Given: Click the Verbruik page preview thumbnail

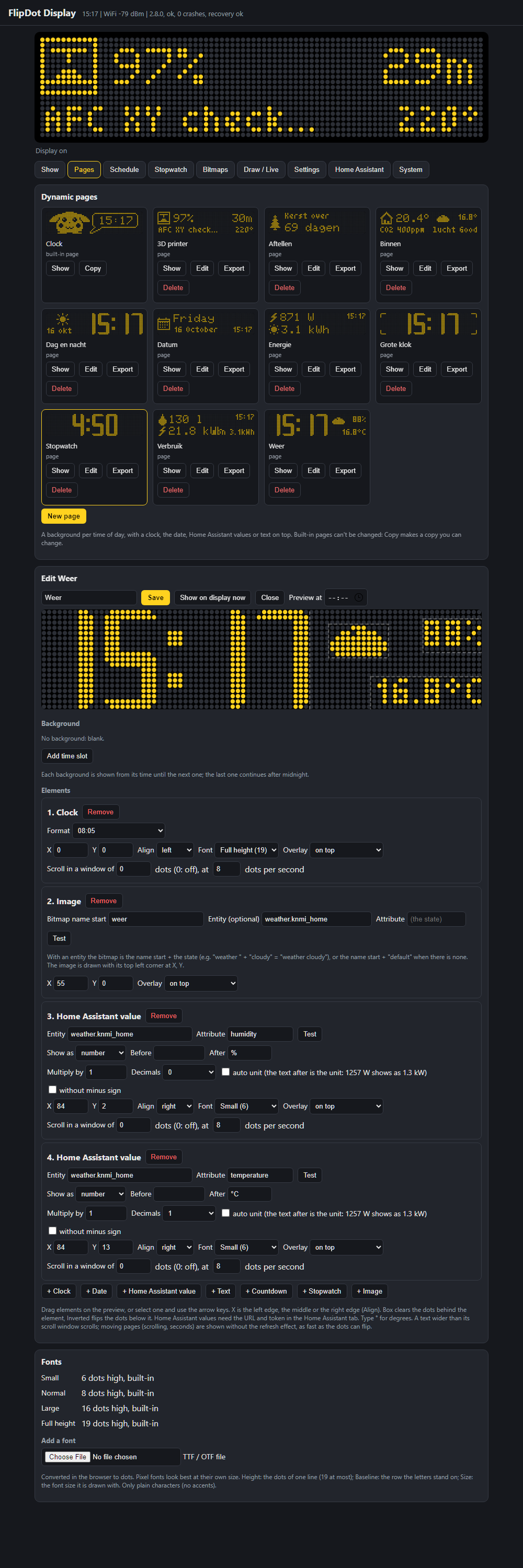Looking at the screenshot, I should (206, 425).
